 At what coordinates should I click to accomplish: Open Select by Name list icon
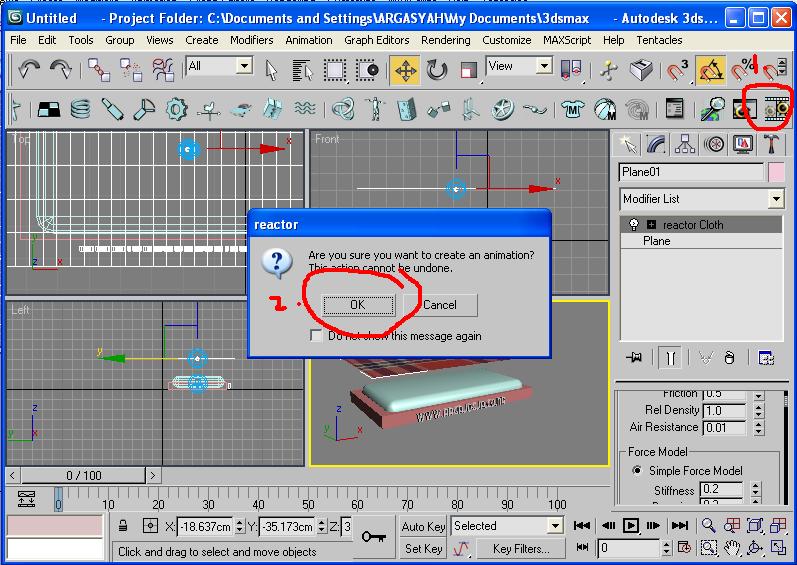pos(302,70)
